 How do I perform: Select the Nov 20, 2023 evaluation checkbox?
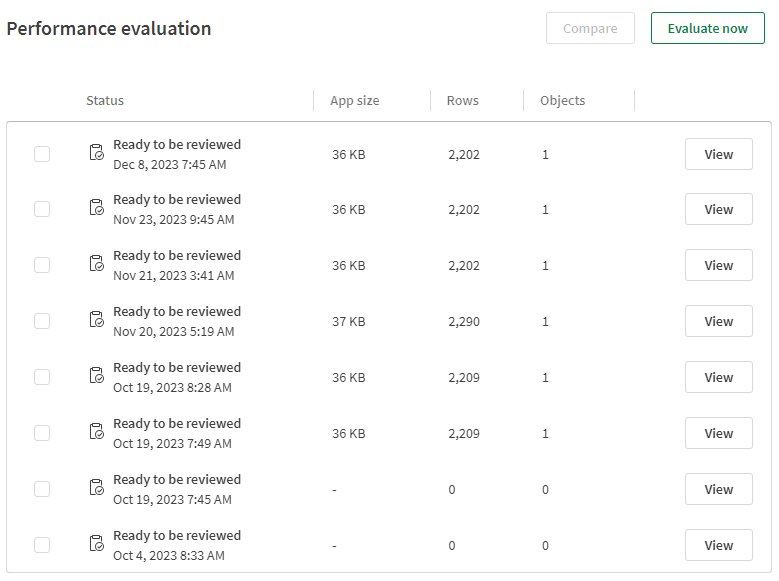[x=42, y=321]
